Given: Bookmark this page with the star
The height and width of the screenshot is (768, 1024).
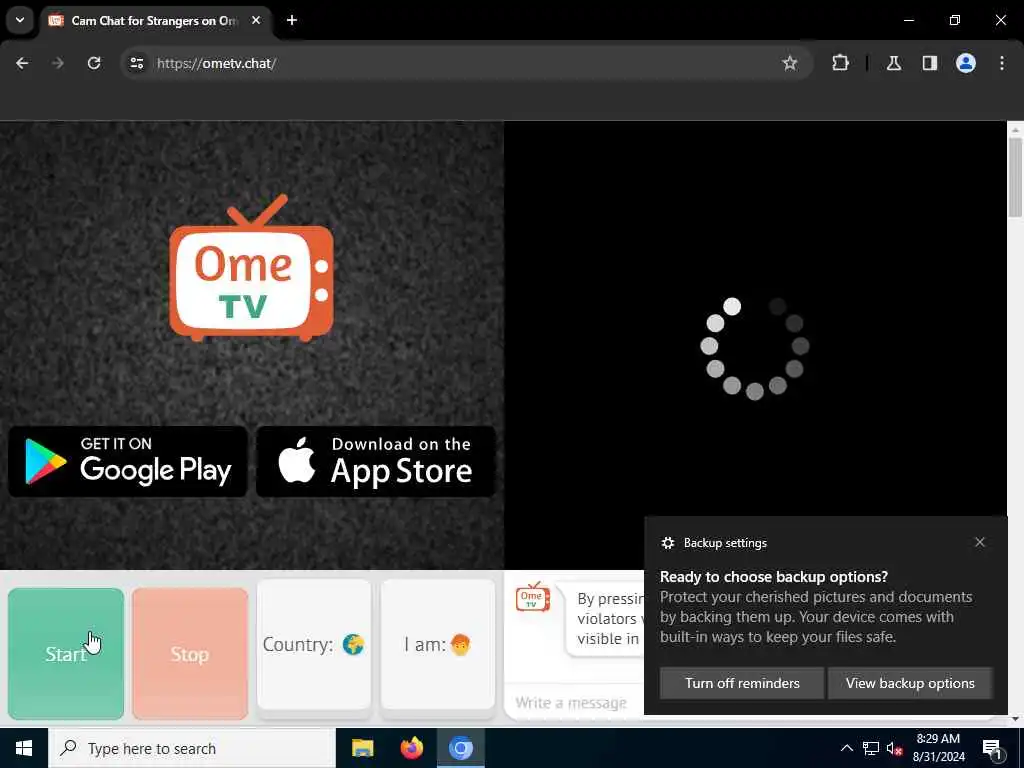Looking at the screenshot, I should [790, 63].
